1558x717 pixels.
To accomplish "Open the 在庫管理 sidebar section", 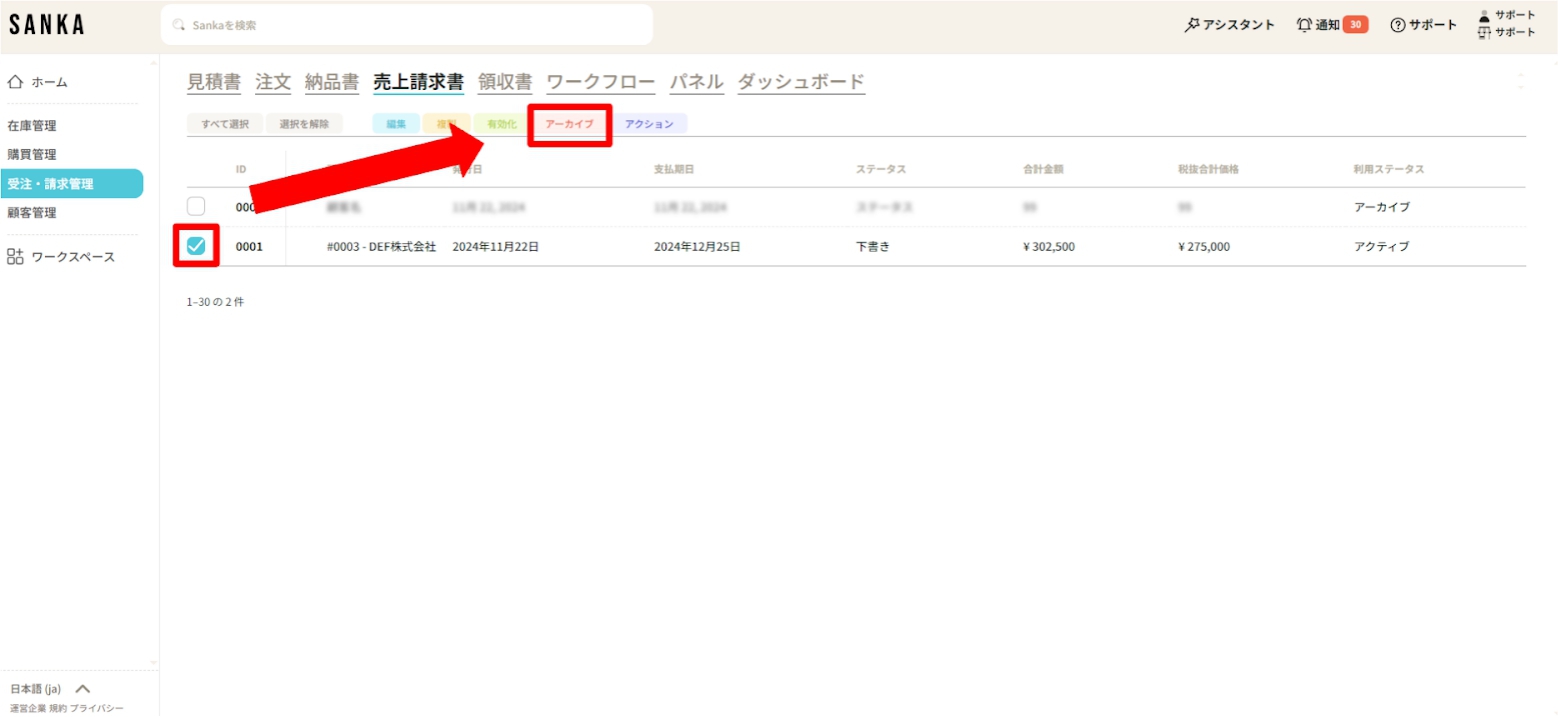I will tap(32, 126).
